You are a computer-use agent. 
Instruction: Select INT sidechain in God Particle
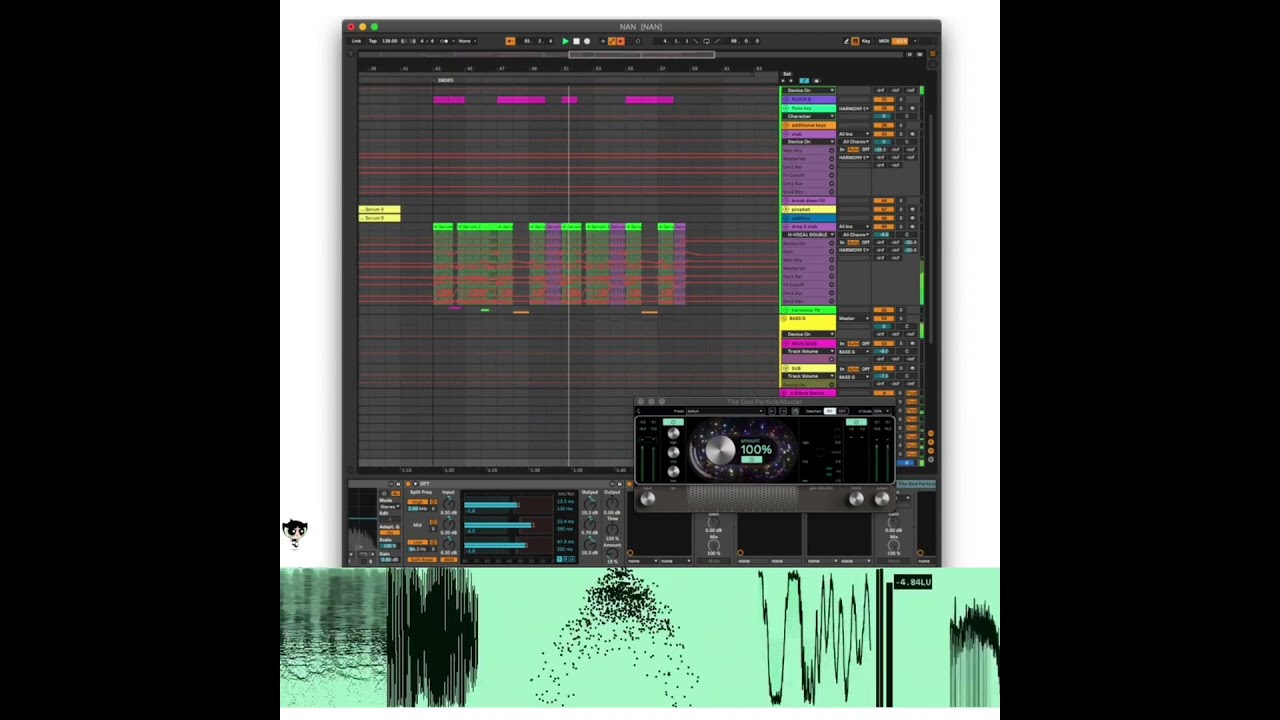[829, 411]
